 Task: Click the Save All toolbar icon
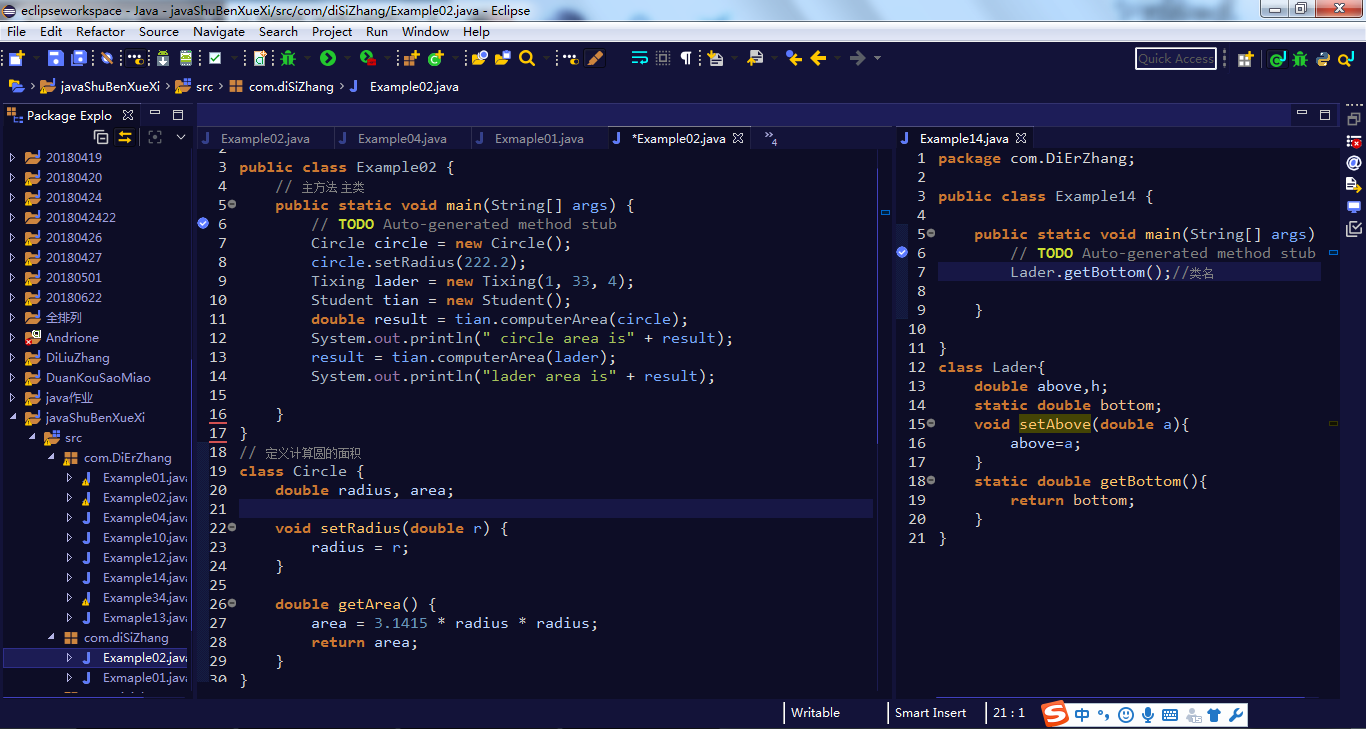coord(79,58)
